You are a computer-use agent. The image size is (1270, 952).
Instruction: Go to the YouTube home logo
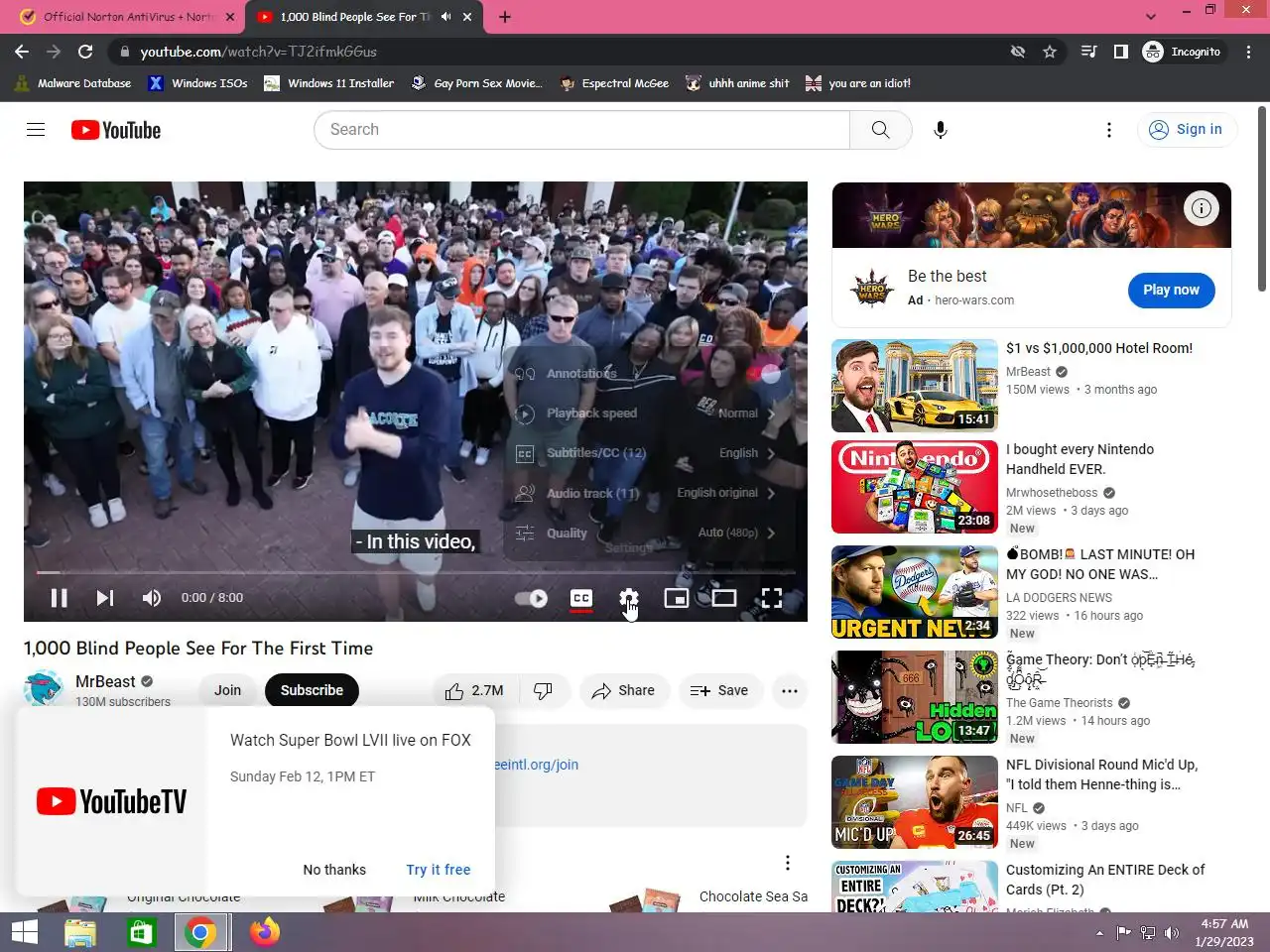[x=116, y=130]
